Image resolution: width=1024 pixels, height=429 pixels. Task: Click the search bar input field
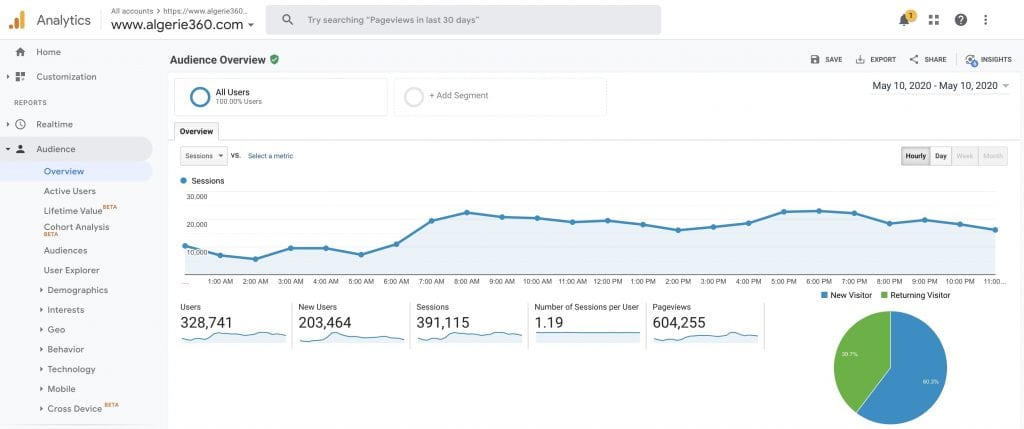(x=470, y=20)
